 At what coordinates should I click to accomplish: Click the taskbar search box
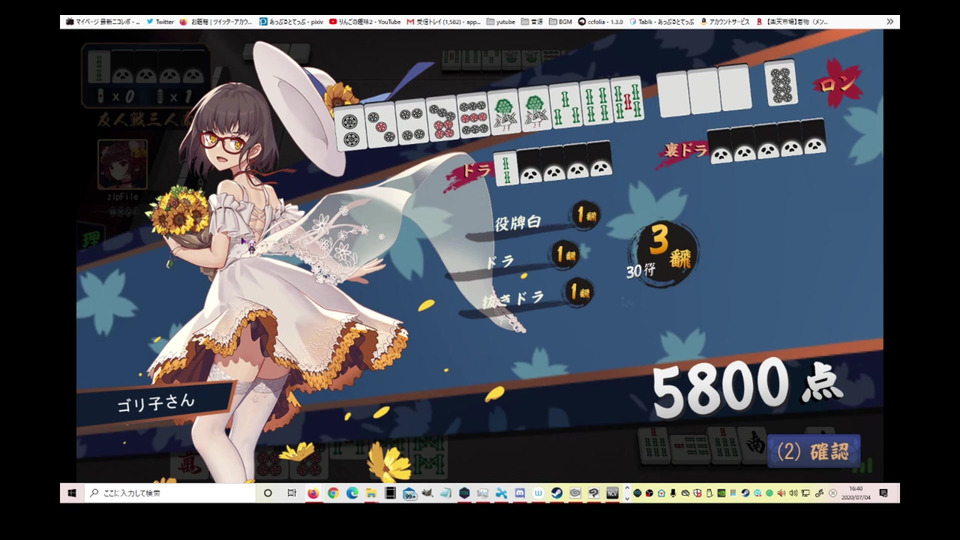tap(170, 493)
